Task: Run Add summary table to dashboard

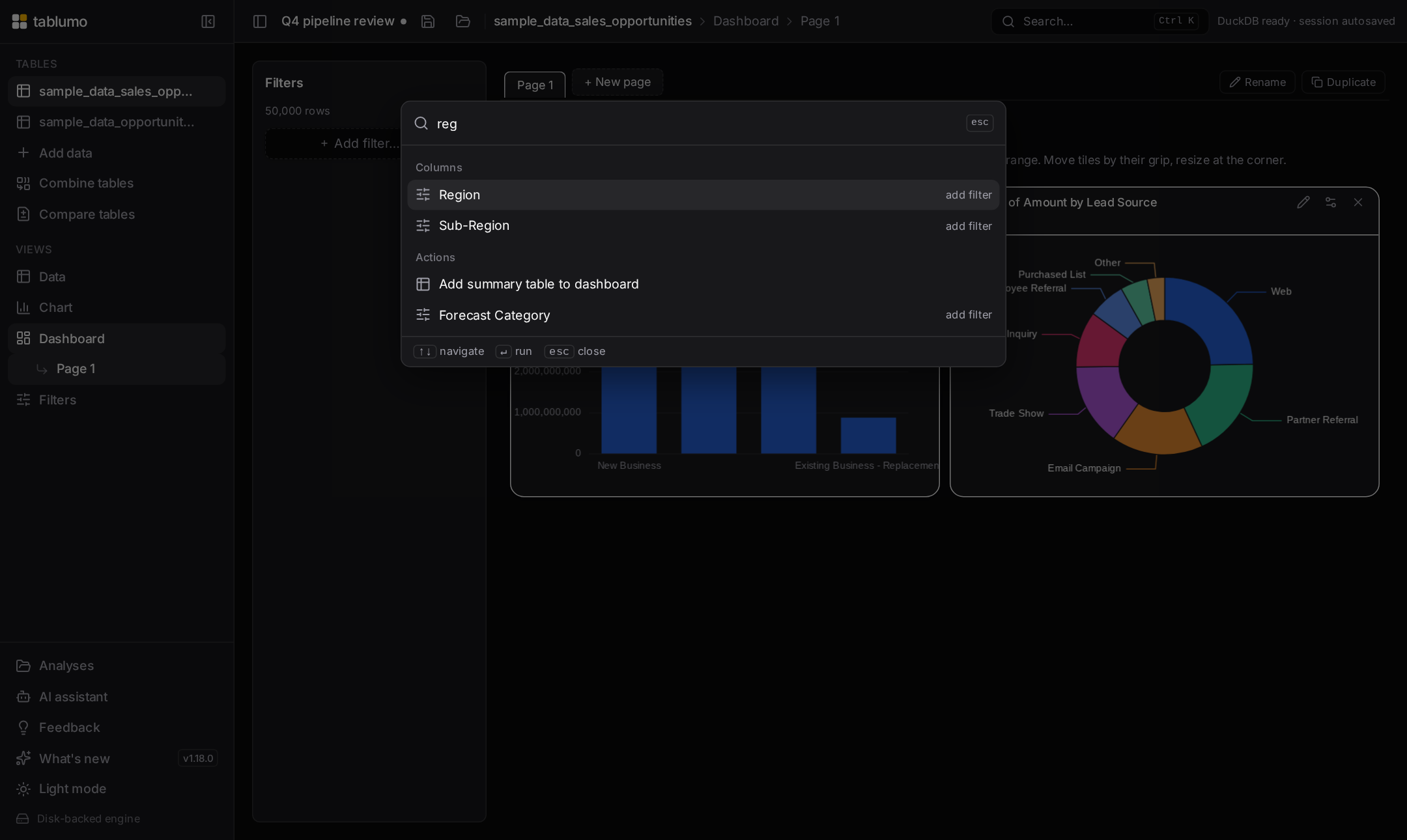Action: pos(703,284)
